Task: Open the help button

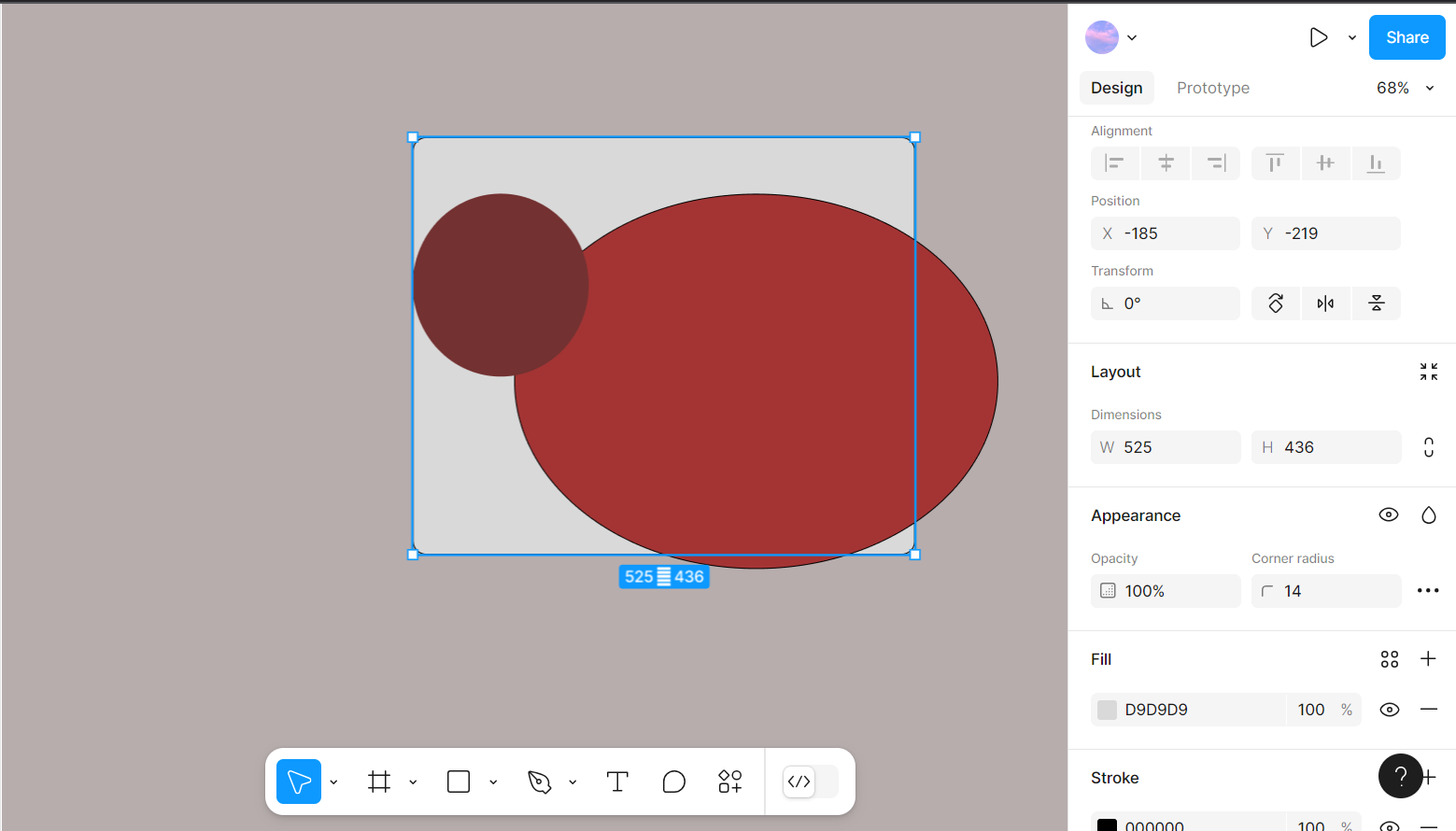Action: (x=1401, y=776)
